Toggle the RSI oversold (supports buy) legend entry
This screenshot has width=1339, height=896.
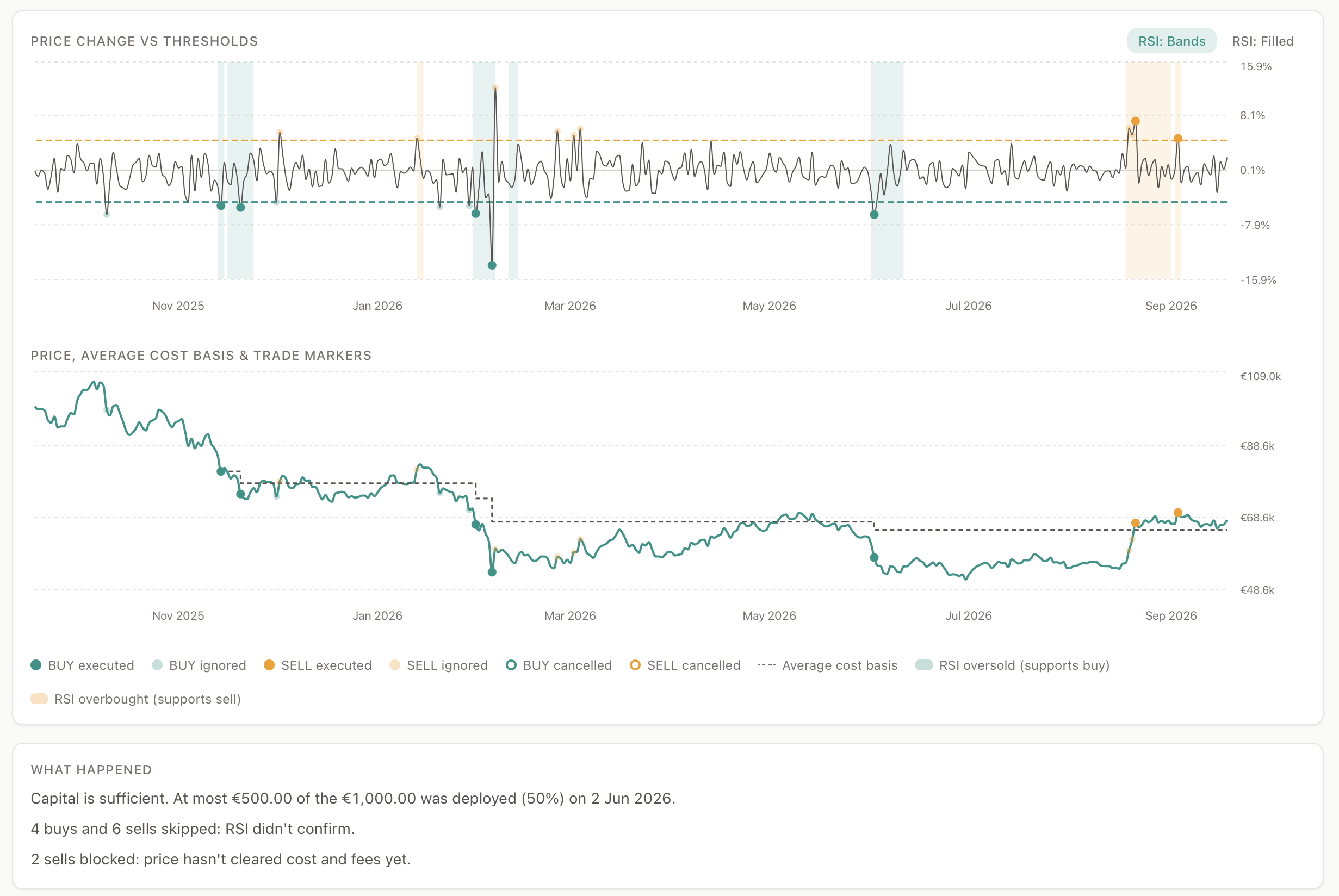1012,665
